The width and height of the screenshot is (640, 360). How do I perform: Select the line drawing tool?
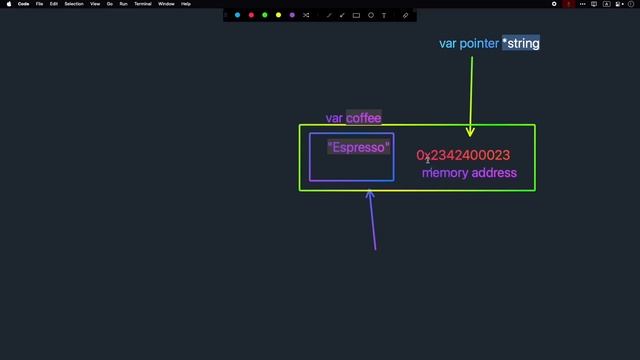(x=329, y=16)
